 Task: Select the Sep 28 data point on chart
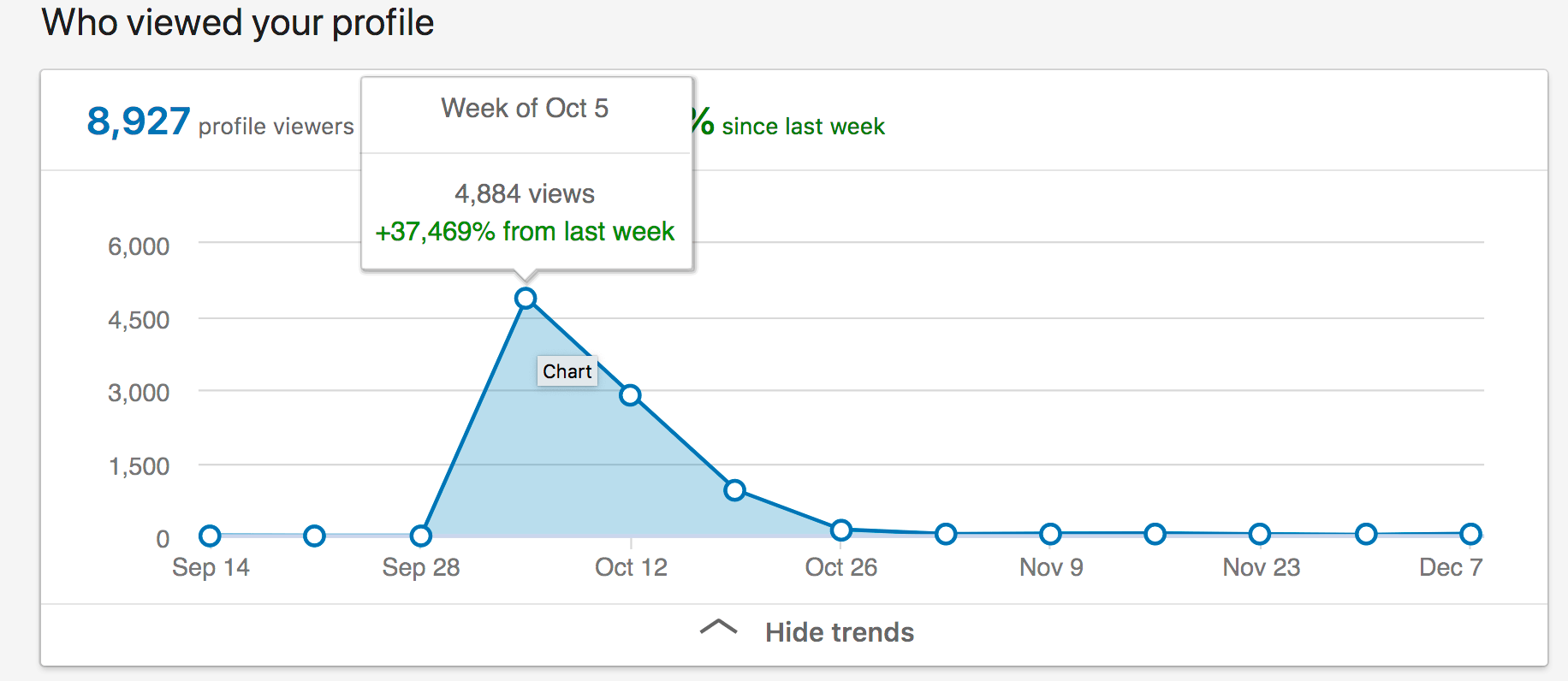point(420,536)
